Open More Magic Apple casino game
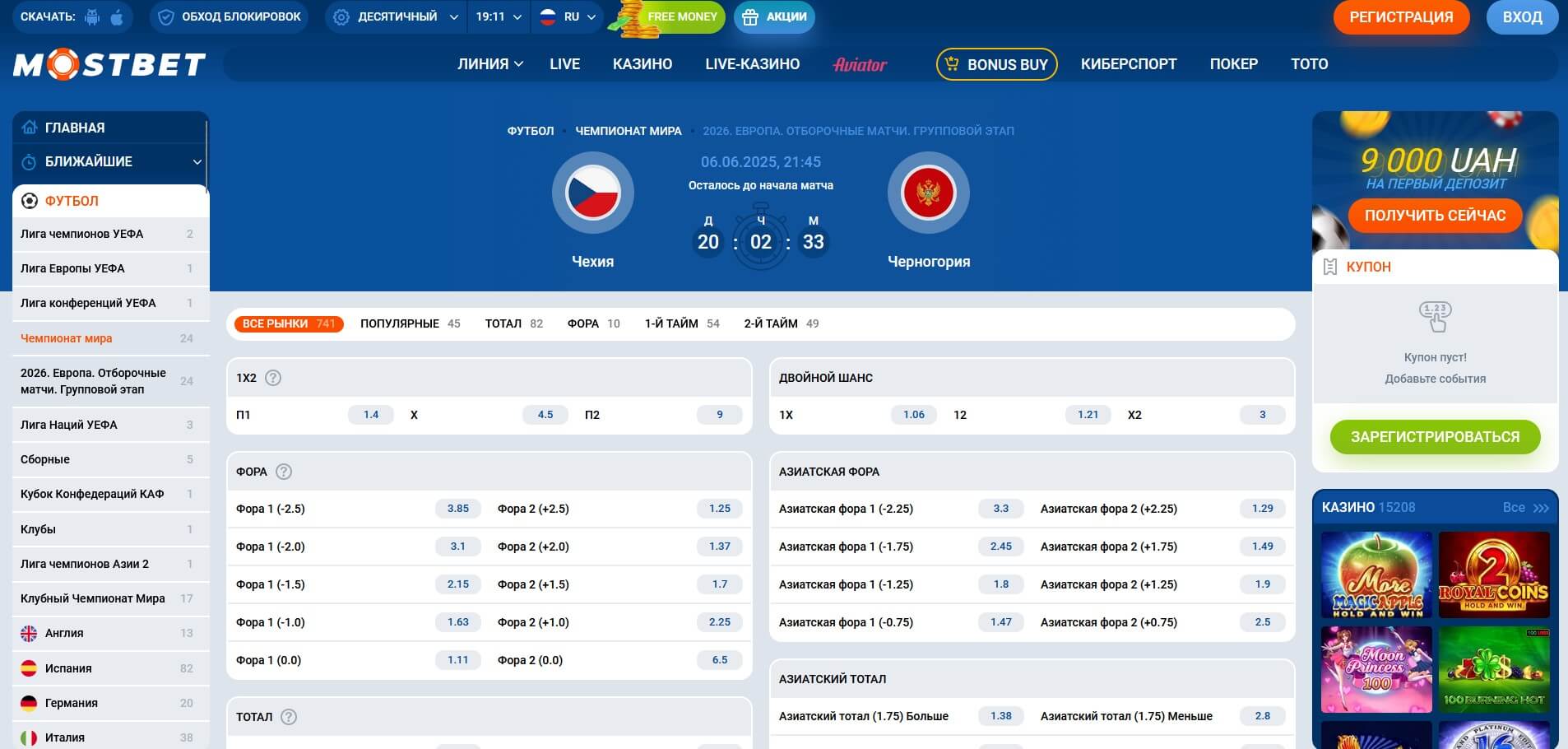Viewport: 1568px width, 749px height. (1376, 575)
